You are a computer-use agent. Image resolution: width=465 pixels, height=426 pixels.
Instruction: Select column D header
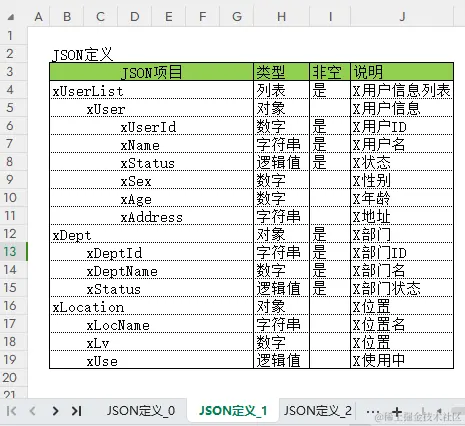135,16
